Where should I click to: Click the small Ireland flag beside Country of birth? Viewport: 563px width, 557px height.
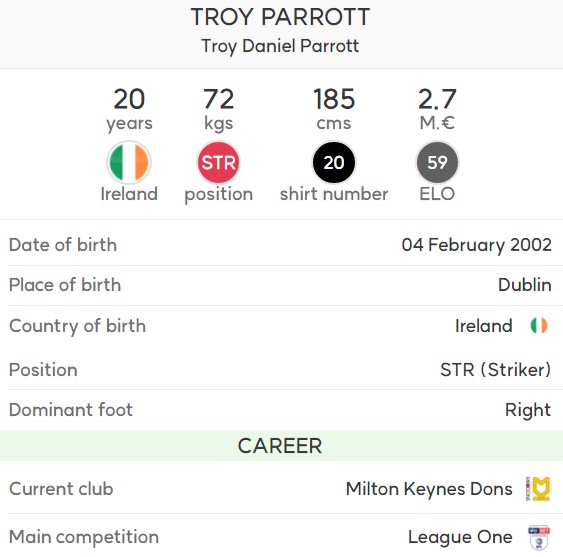(539, 326)
